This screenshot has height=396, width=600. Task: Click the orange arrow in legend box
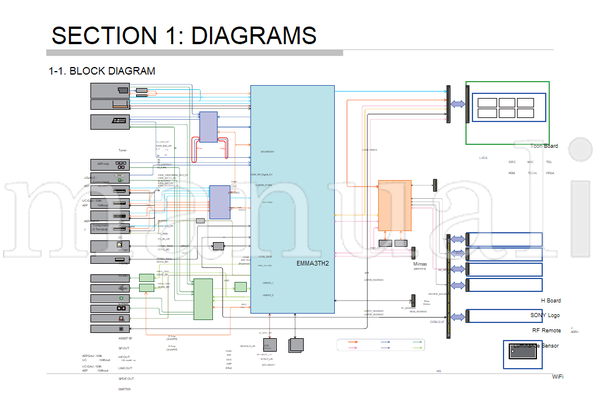point(353,342)
